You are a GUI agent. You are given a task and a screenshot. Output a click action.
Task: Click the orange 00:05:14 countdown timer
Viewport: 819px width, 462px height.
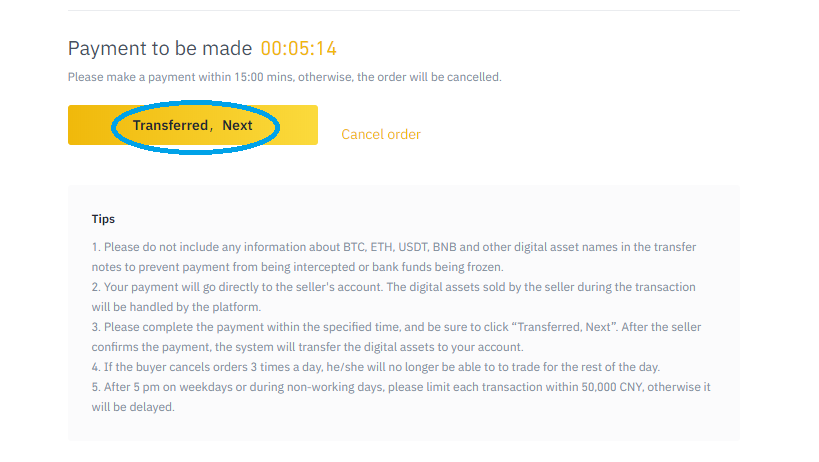[x=299, y=49]
